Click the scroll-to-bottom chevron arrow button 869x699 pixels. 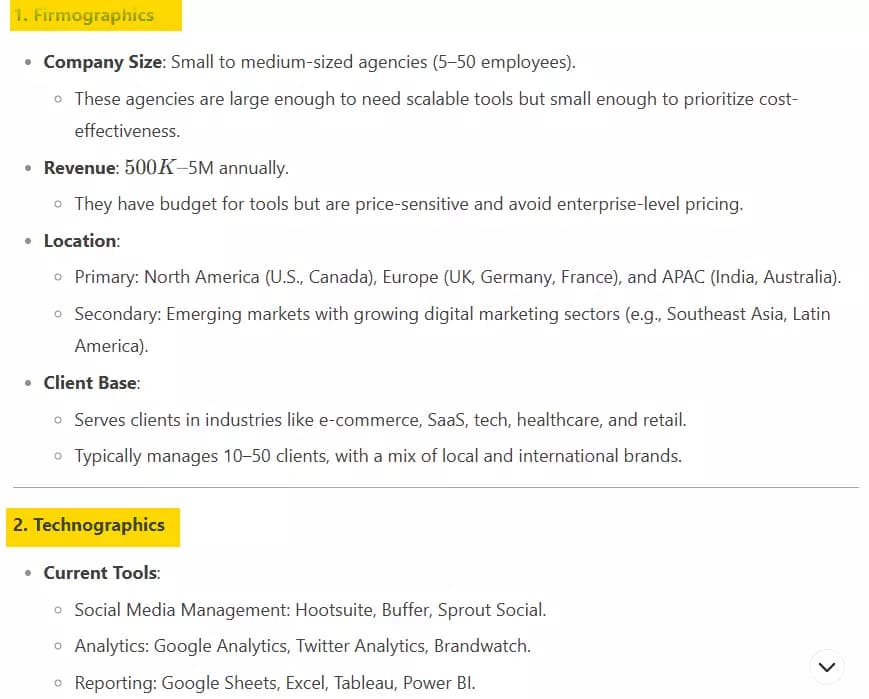[826, 667]
